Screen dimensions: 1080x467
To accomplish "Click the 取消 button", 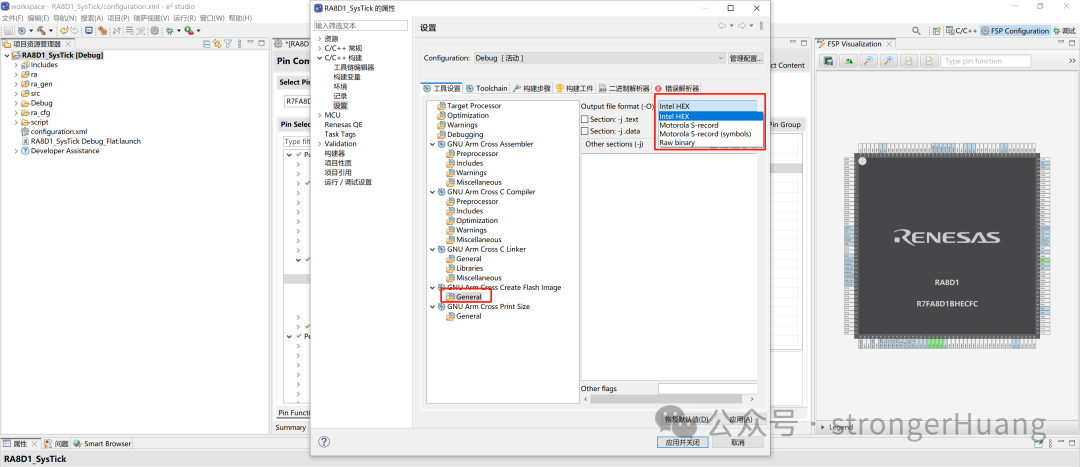I will [738, 442].
